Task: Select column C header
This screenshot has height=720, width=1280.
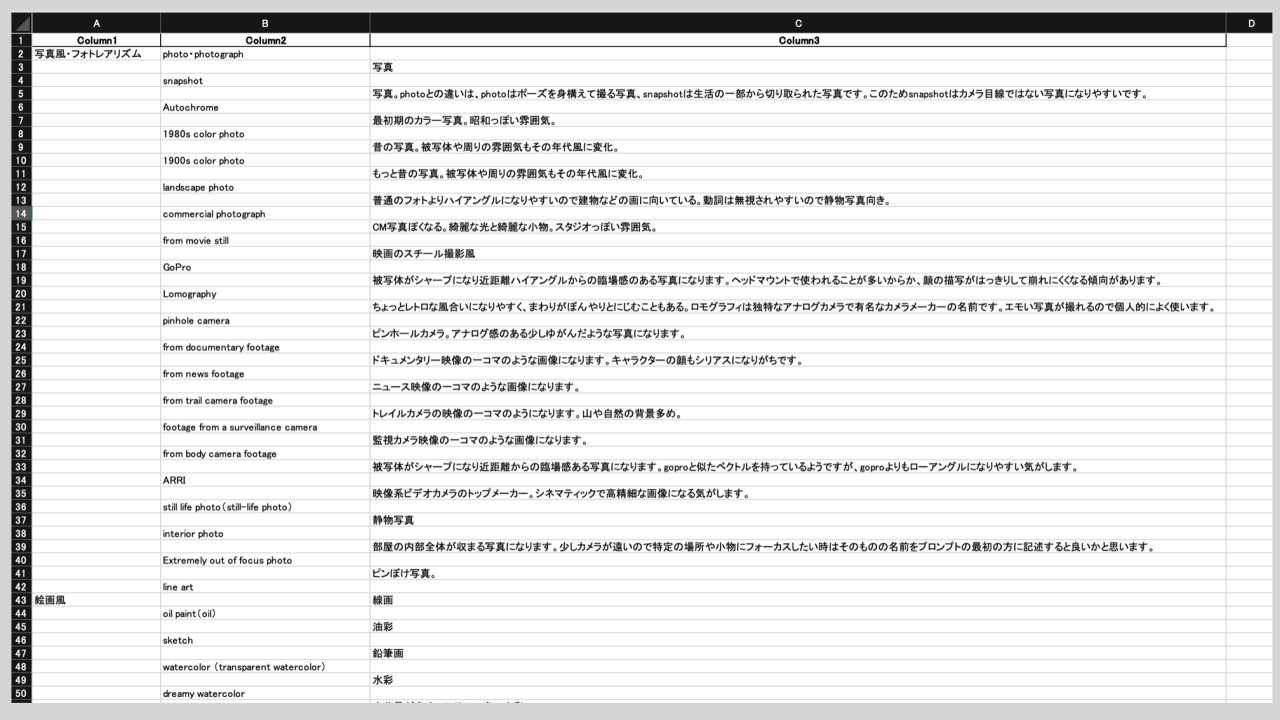Action: coord(797,23)
